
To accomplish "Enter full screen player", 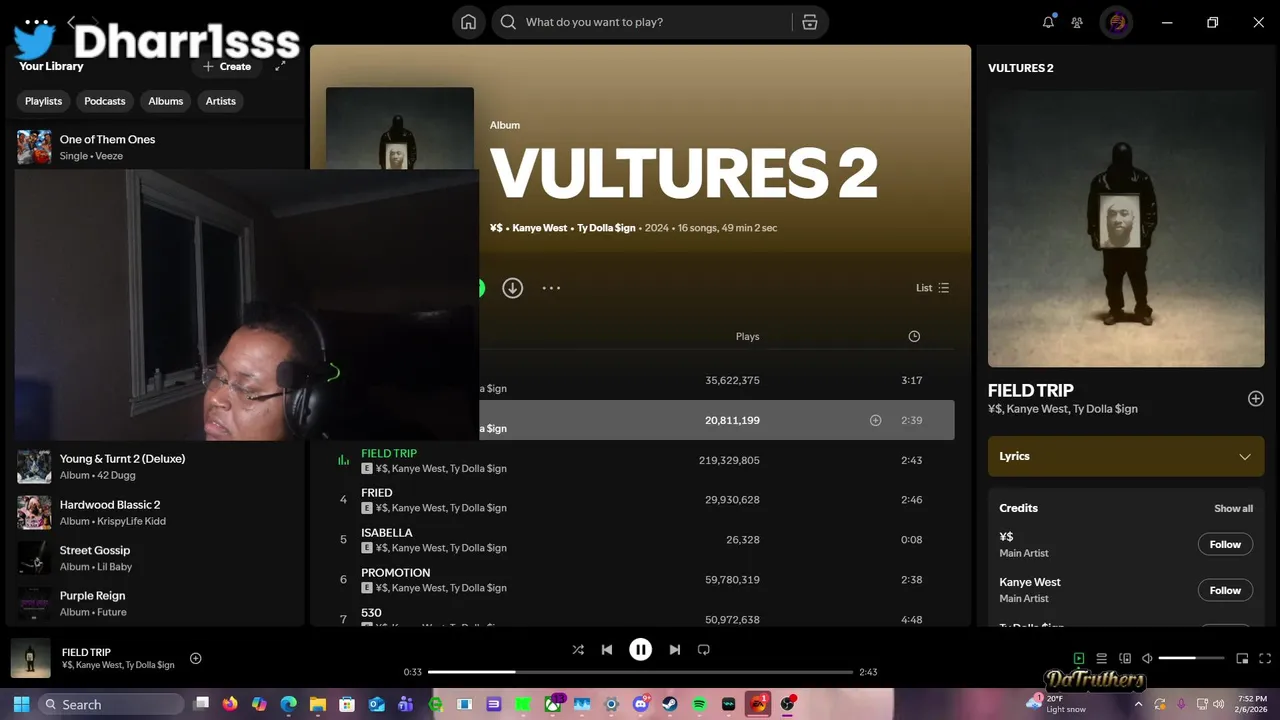I will (x=1265, y=658).
